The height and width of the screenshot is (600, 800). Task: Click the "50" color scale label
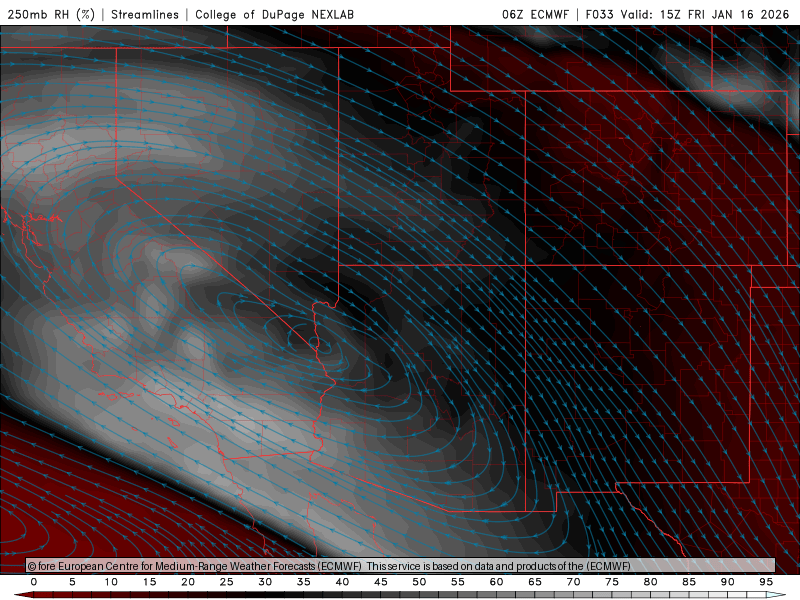(x=419, y=582)
